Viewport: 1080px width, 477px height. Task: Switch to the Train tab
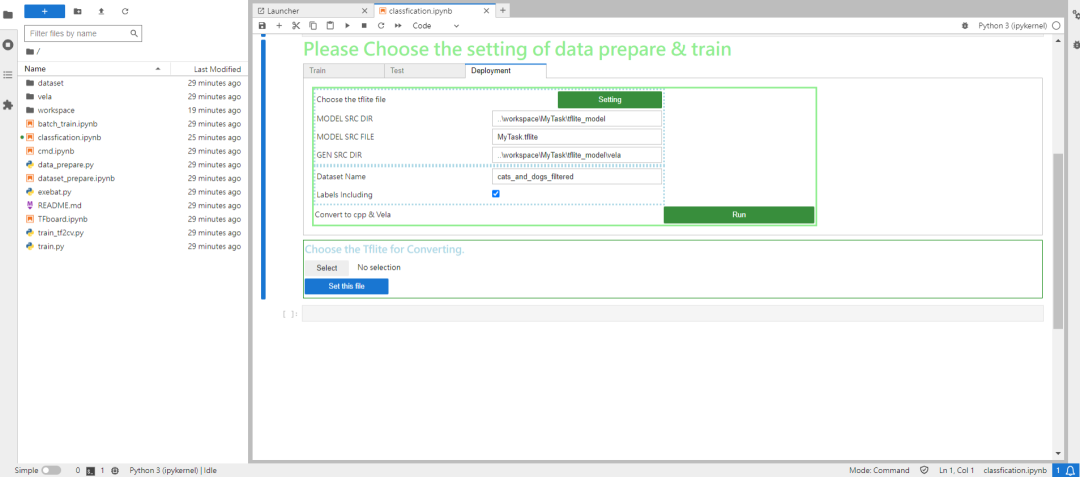point(344,70)
